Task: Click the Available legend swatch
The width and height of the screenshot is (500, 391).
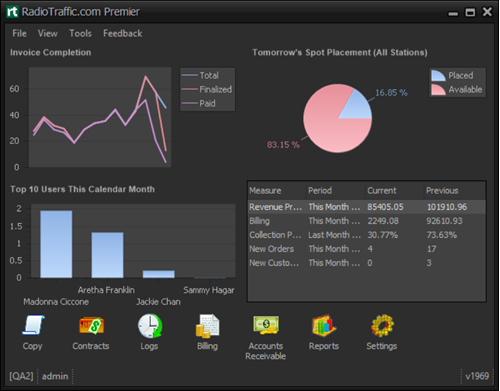Action: [x=438, y=89]
